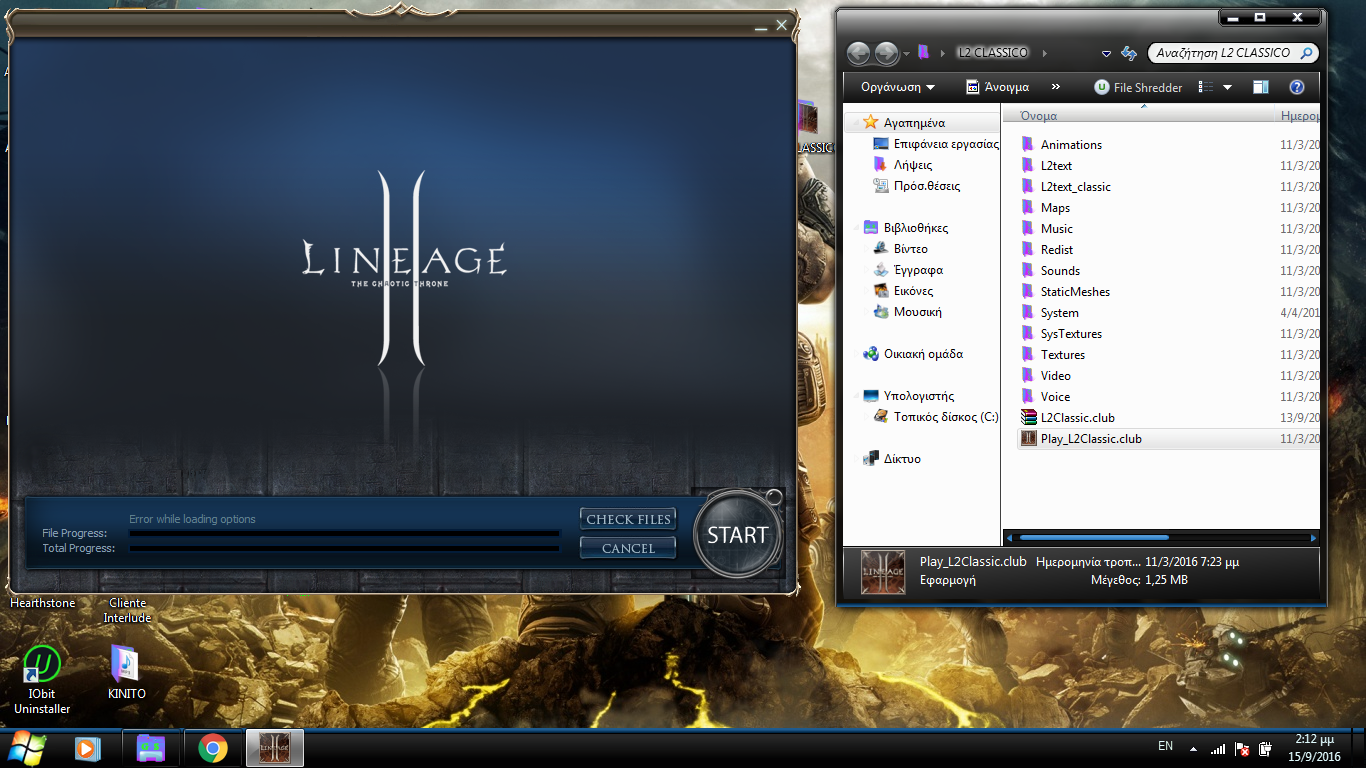Expand the address bar path history dropdown
Image resolution: width=1366 pixels, height=768 pixels.
coord(1106,53)
